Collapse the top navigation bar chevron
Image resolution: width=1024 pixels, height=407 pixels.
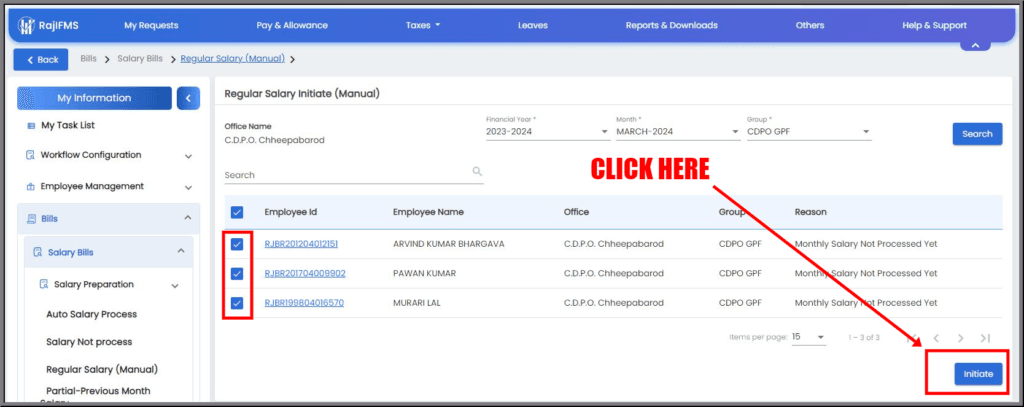tap(975, 45)
